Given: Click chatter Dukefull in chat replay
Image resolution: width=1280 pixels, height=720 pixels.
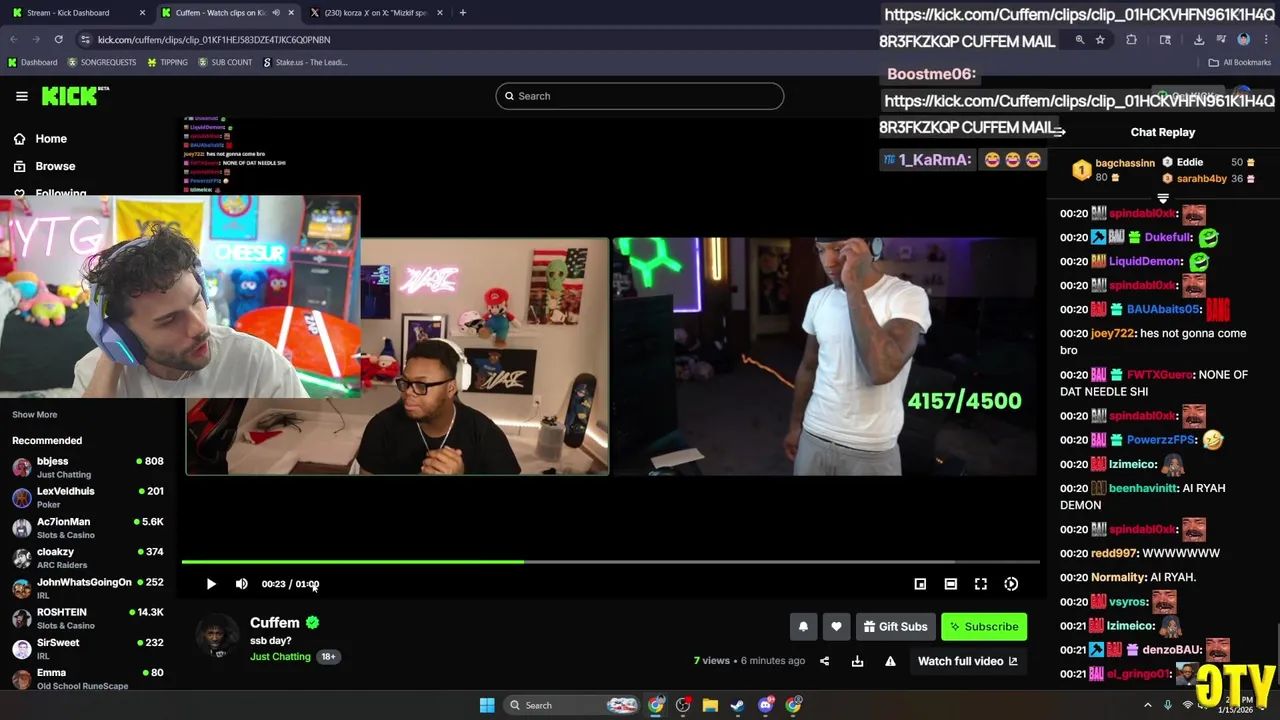Looking at the screenshot, I should [1168, 238].
